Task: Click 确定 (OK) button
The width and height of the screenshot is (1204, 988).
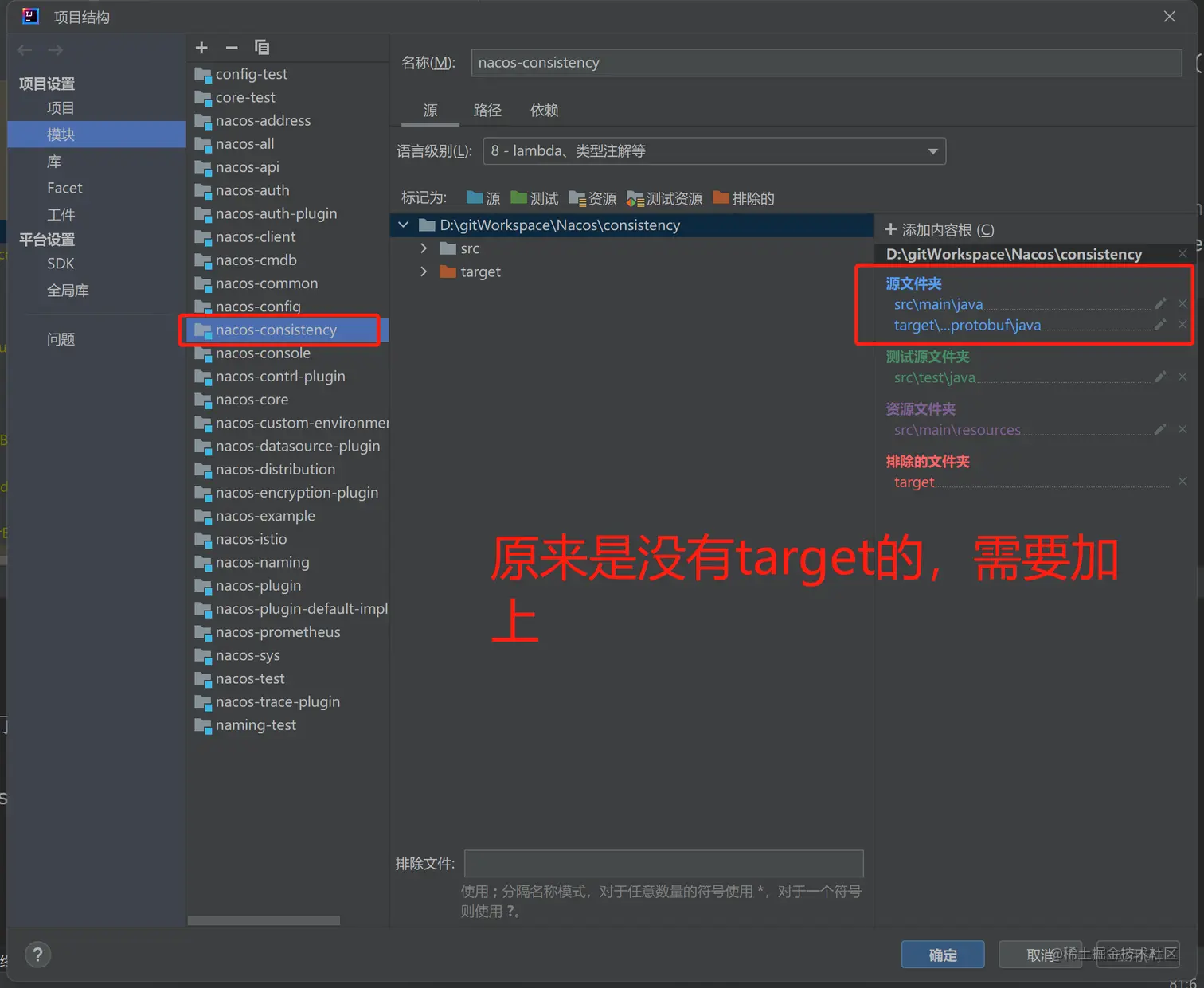Action: tap(943, 955)
